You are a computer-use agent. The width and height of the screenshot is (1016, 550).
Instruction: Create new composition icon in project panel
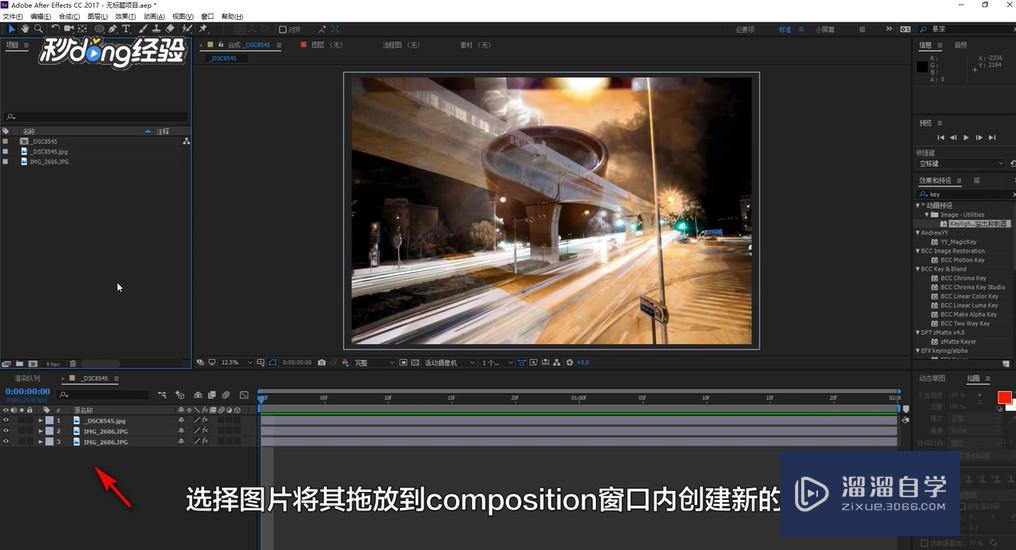pyautogui.click(x=32, y=364)
